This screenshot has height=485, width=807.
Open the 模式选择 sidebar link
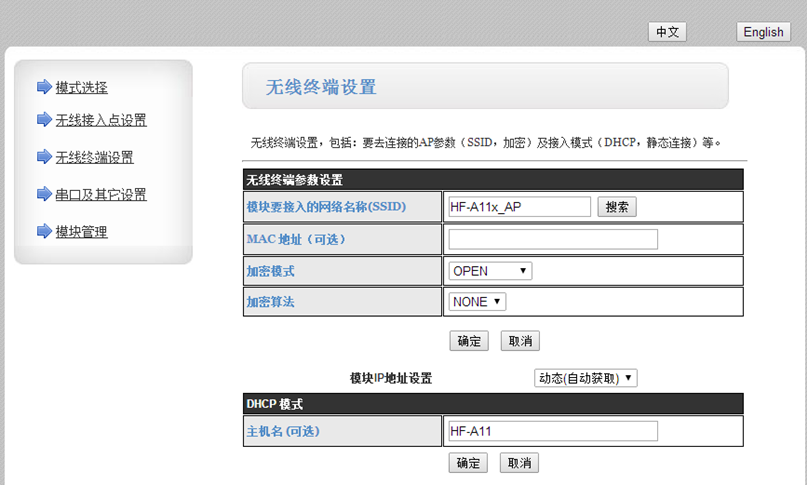click(x=81, y=88)
